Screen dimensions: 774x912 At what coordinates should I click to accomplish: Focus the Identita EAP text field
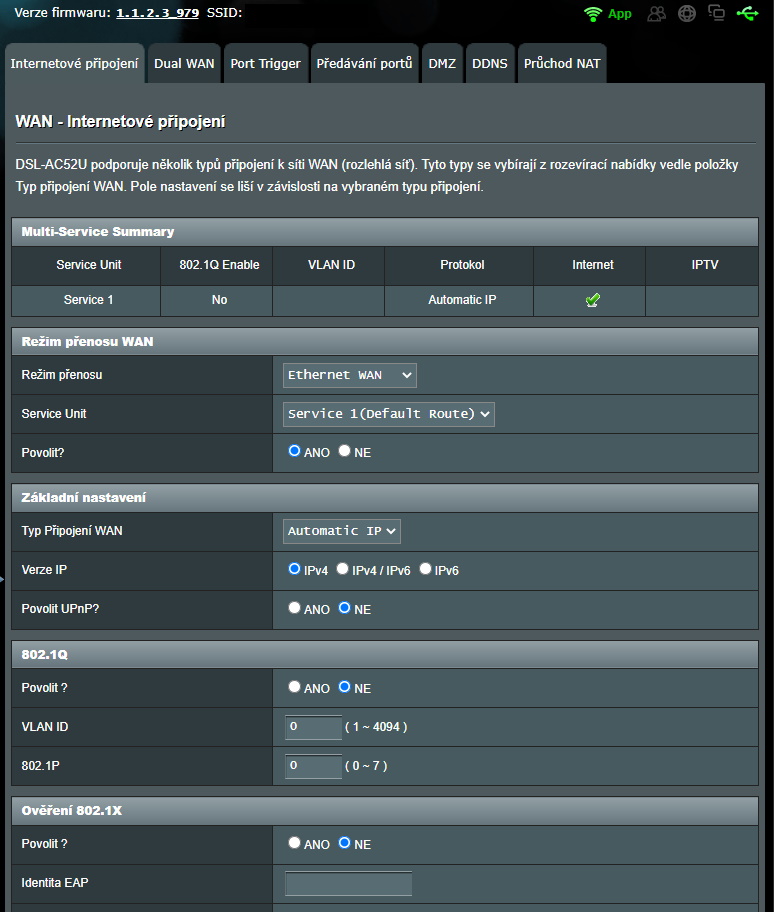(x=348, y=883)
